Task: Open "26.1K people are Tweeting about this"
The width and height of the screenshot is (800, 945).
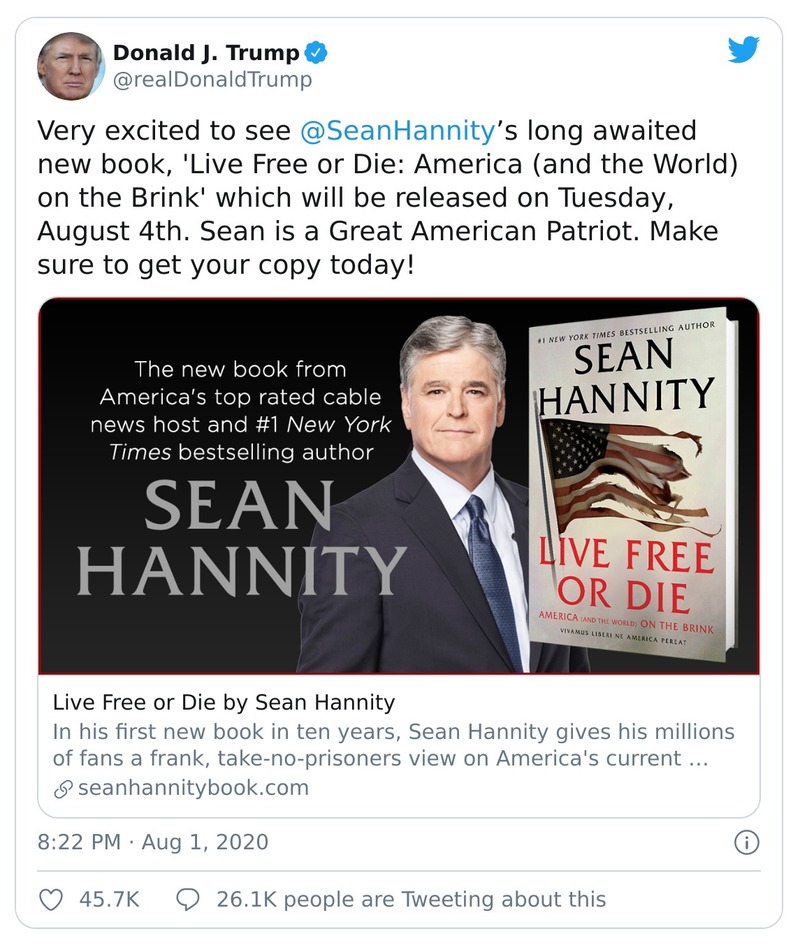Action: (x=410, y=899)
